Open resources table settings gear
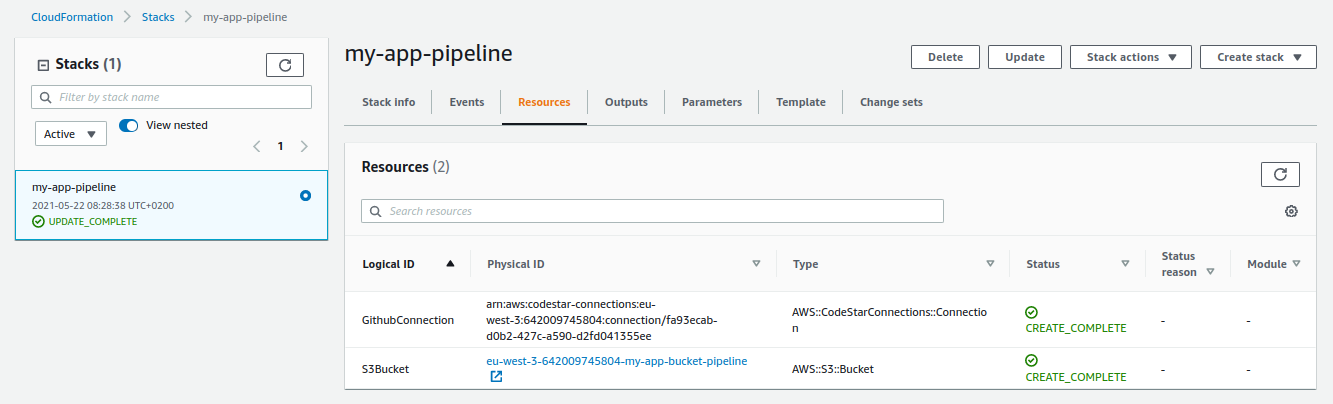The image size is (1333, 404). point(1291,211)
